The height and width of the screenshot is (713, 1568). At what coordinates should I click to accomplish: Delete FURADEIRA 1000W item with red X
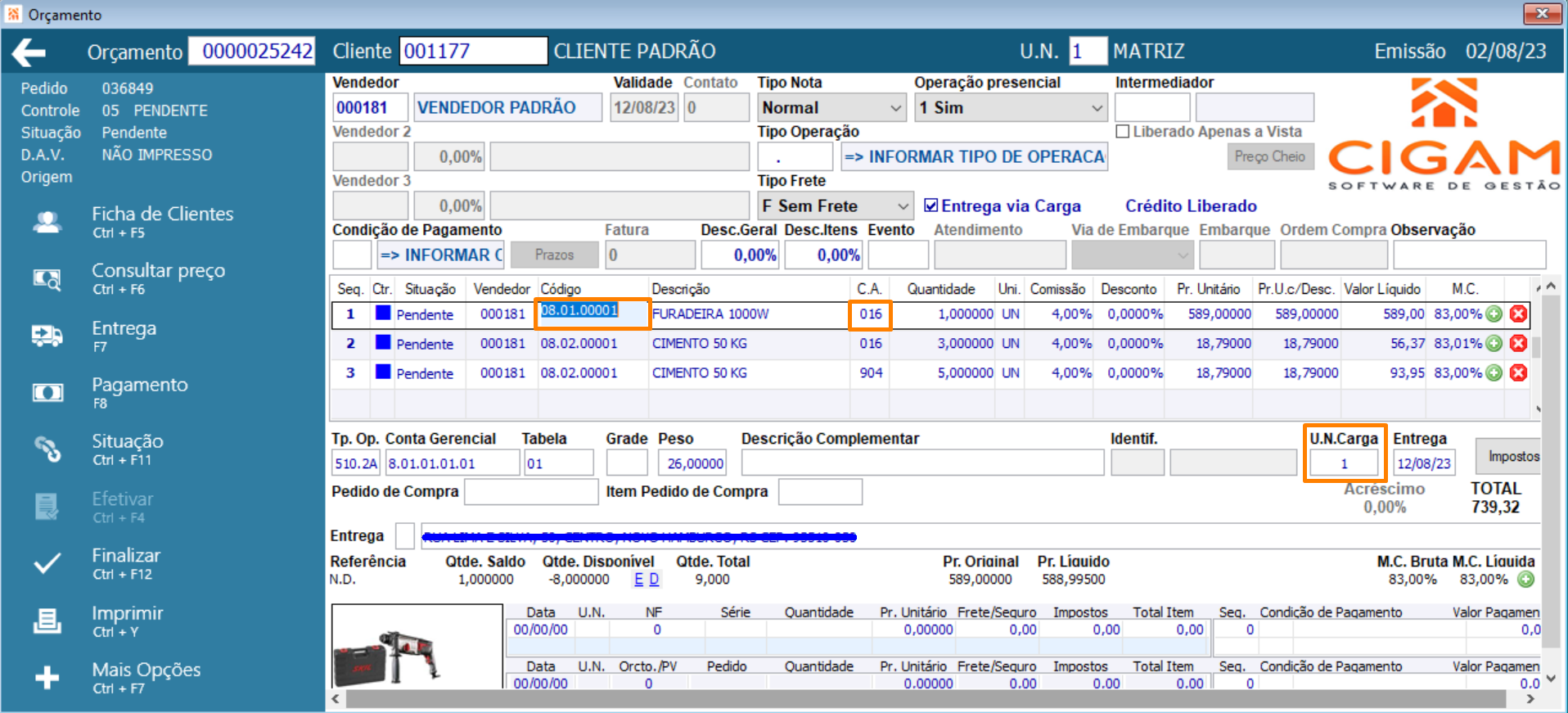point(1518,314)
